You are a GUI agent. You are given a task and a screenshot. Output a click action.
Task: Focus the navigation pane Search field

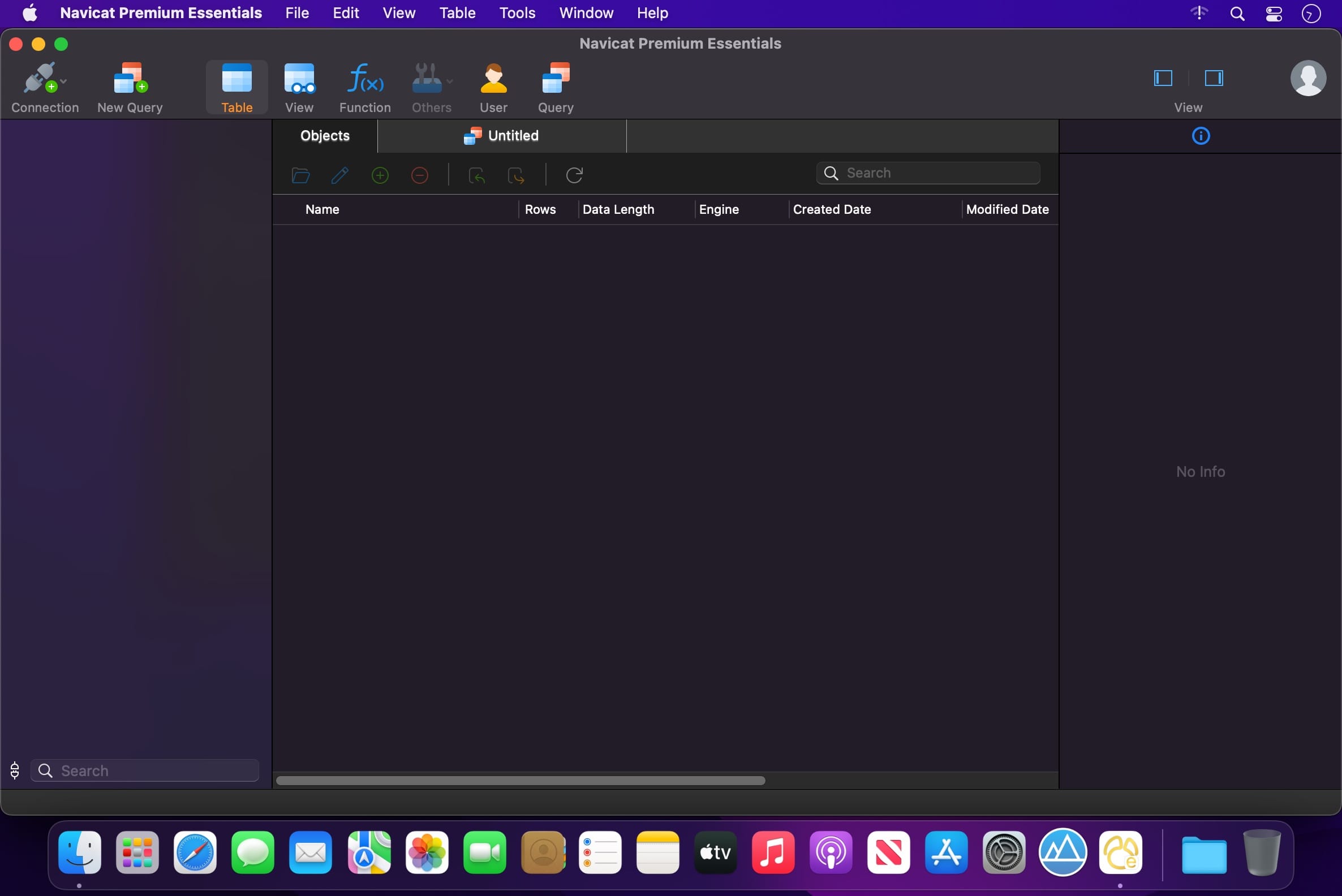(x=145, y=771)
